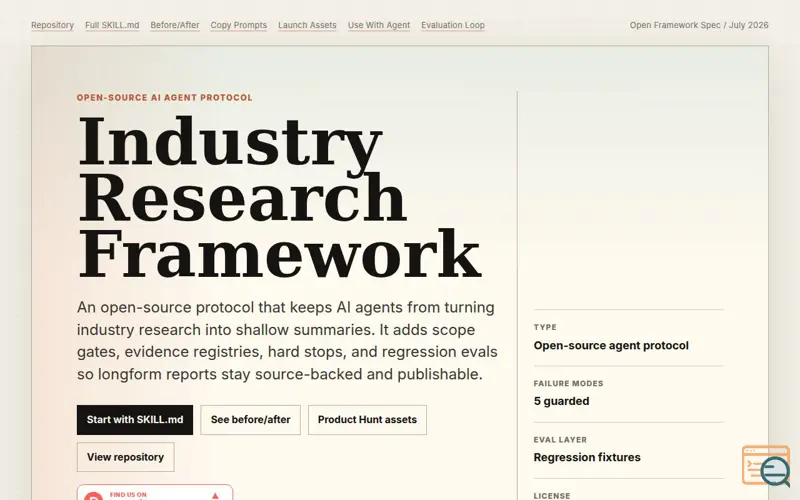Jump to Launch Assets in the nav
The width and height of the screenshot is (800, 500).
pyautogui.click(x=307, y=25)
